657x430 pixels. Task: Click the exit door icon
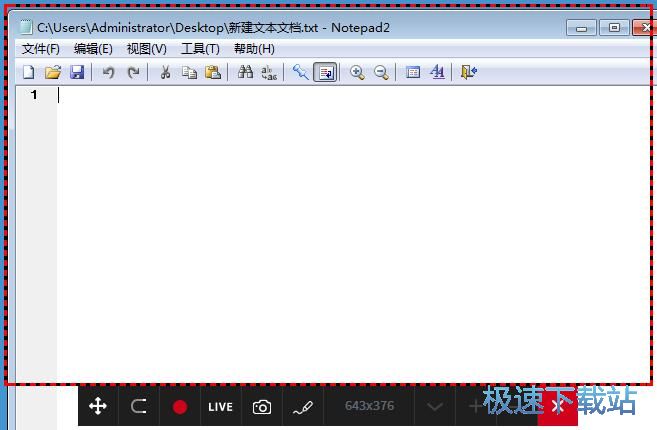468,72
